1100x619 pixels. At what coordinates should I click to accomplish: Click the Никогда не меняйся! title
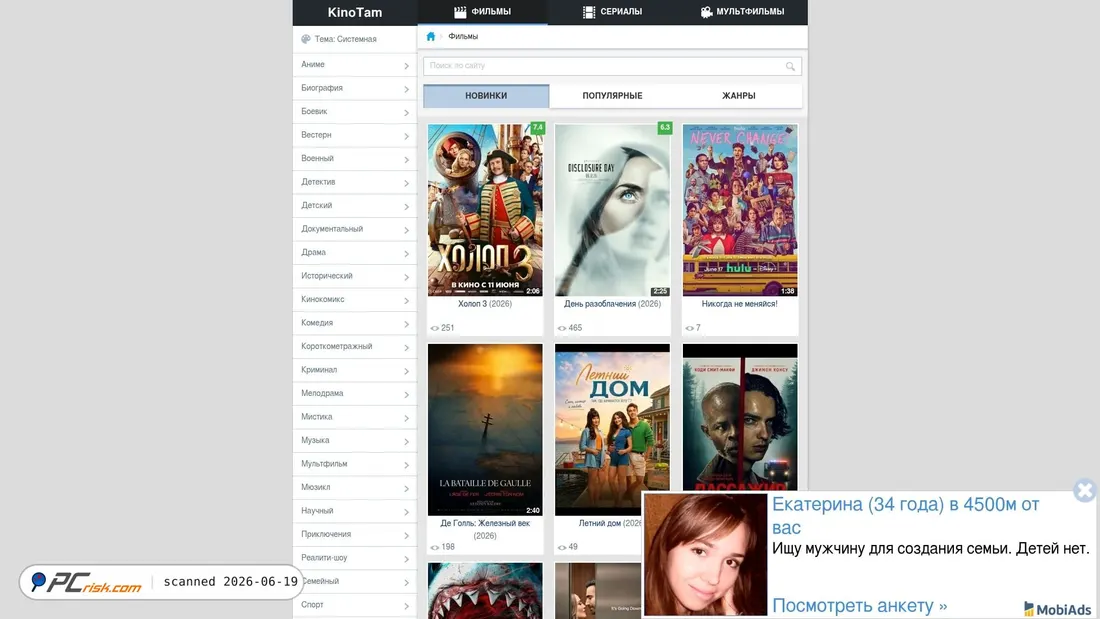click(x=739, y=305)
